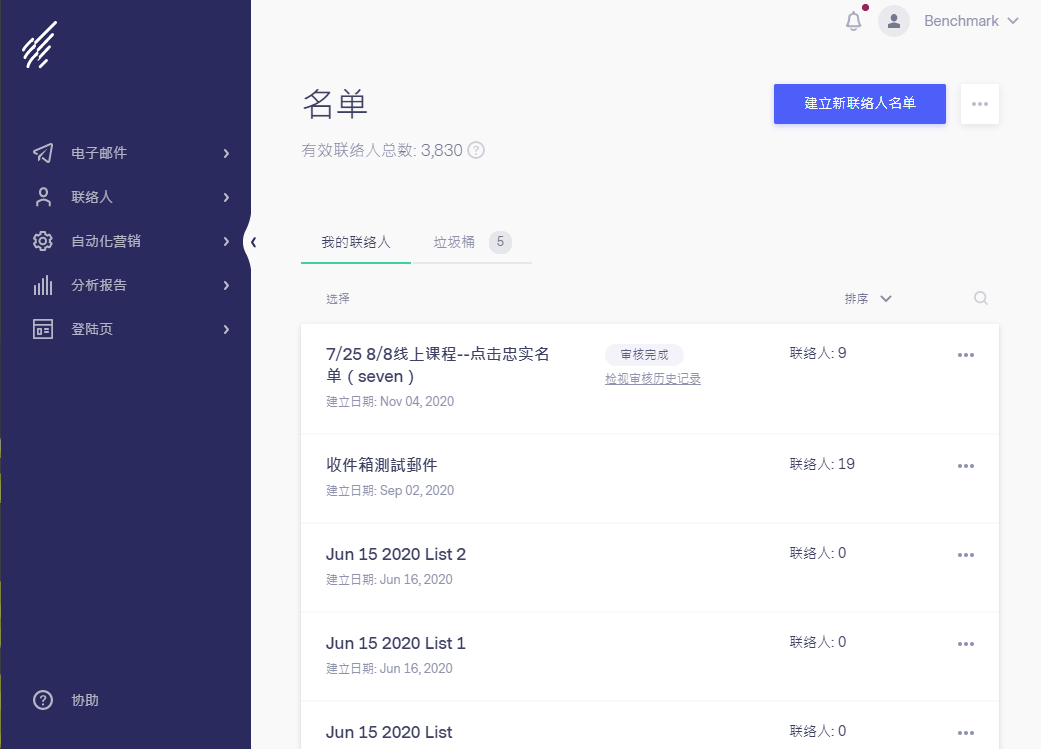Open options menu for Jun 15 2020 List 1
Screen dimensions: 1041x749
[966, 644]
